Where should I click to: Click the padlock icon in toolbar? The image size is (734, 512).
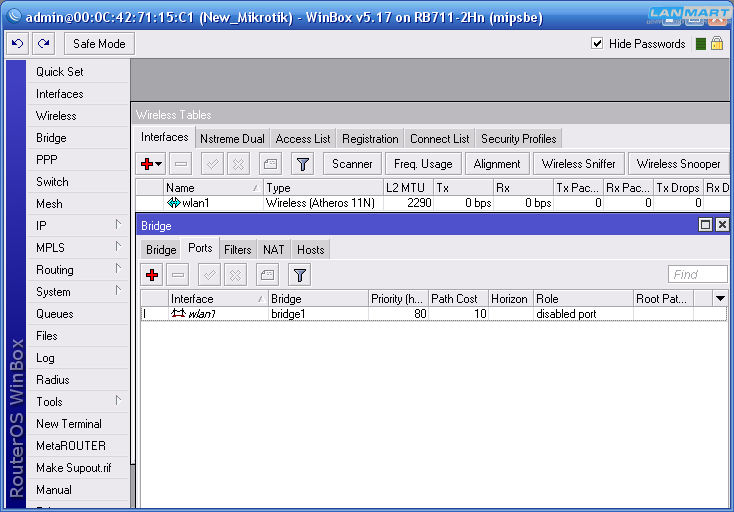tap(717, 44)
